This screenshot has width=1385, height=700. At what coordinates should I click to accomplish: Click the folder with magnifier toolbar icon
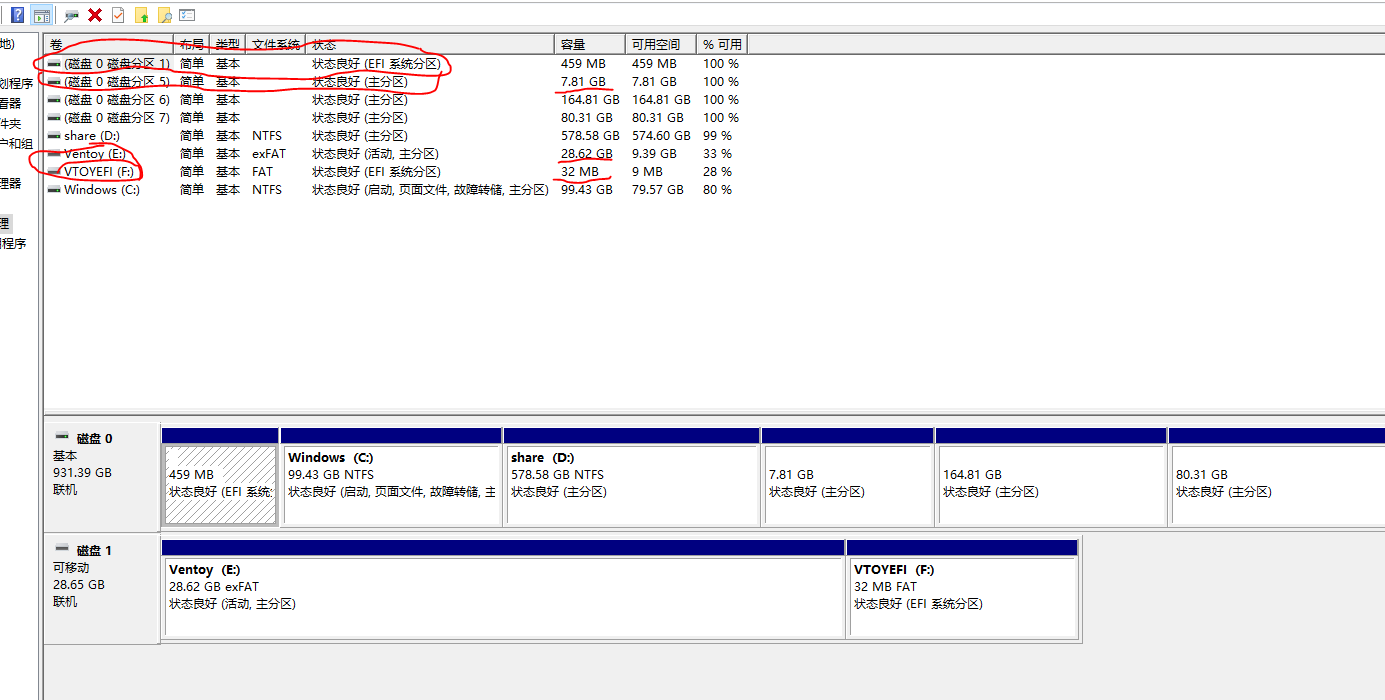165,15
